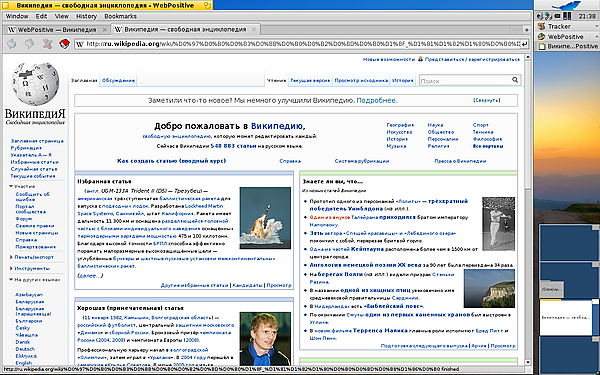600x375 pixels.
Task: Click the browser Back arrow icon
Action: pos(11,44)
